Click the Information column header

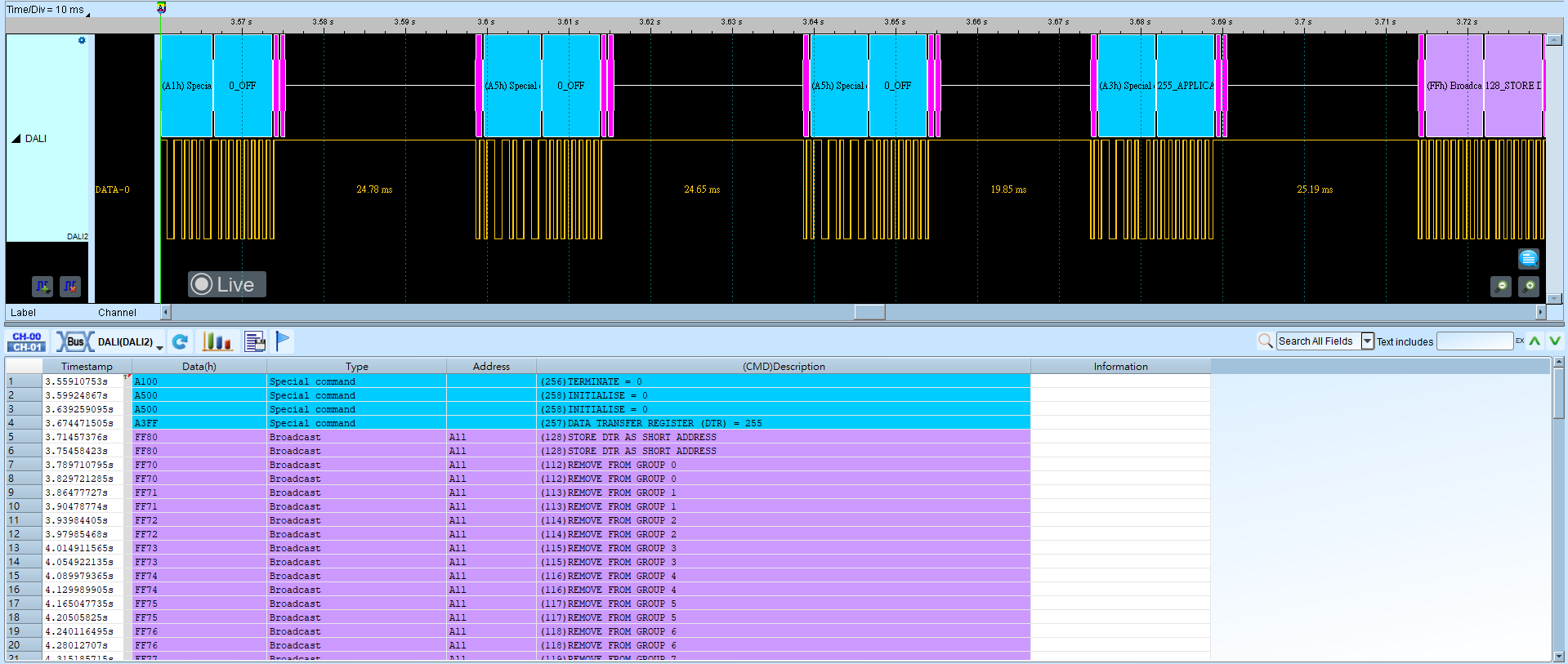coord(1120,367)
